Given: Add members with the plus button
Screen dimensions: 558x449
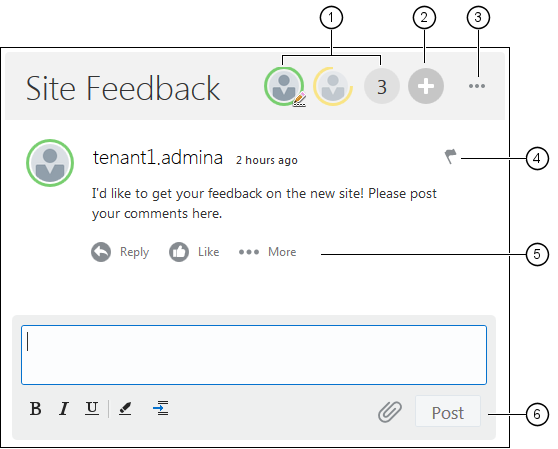Looking at the screenshot, I should 426,86.
